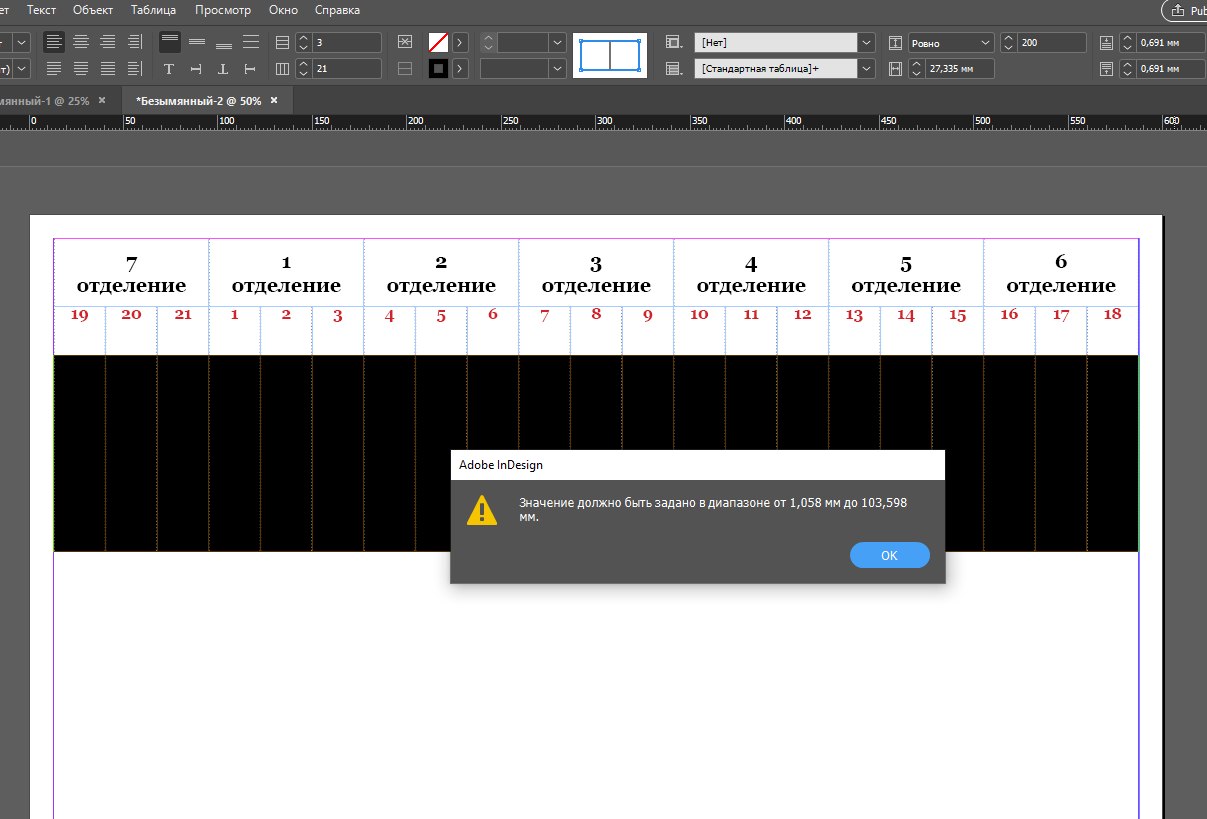Expand the Ровно row height dropdown
This screenshot has width=1207, height=819.
(x=985, y=43)
